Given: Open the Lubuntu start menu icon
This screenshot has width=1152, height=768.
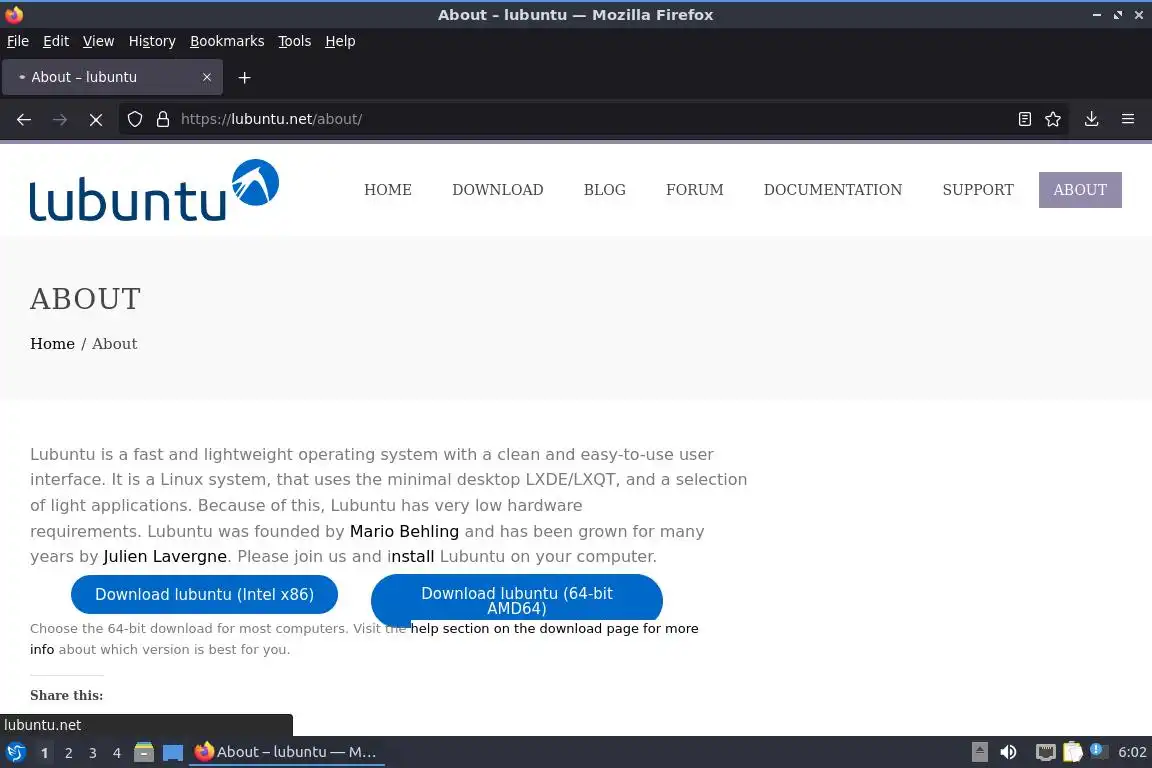Looking at the screenshot, I should tap(15, 752).
